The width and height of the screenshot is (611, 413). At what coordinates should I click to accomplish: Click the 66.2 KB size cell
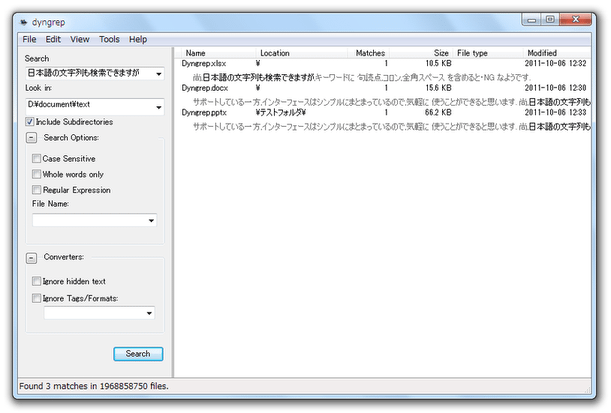(x=438, y=113)
